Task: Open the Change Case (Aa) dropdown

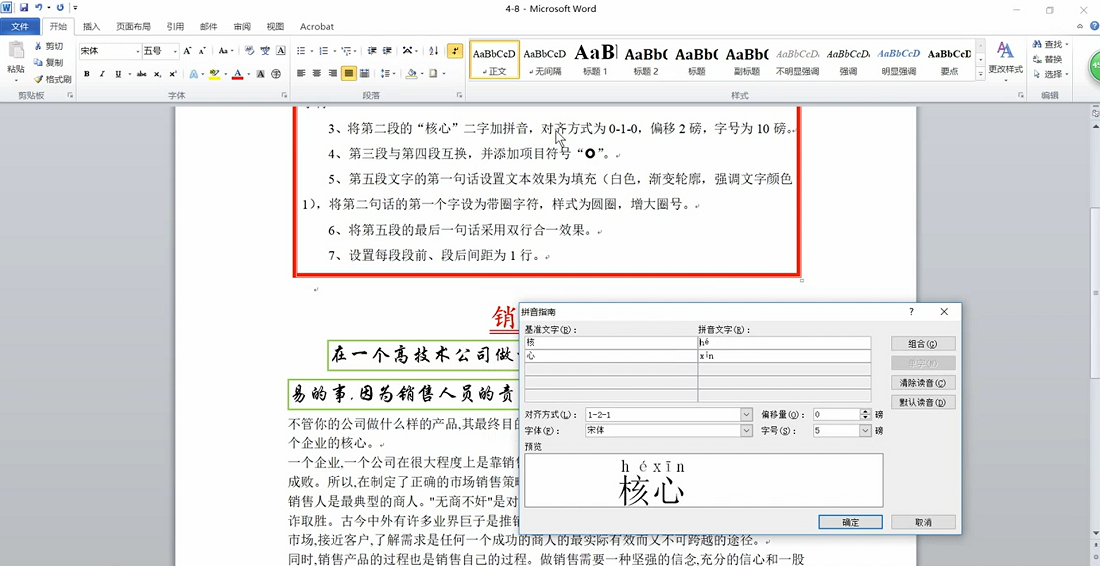Action: pos(225,51)
